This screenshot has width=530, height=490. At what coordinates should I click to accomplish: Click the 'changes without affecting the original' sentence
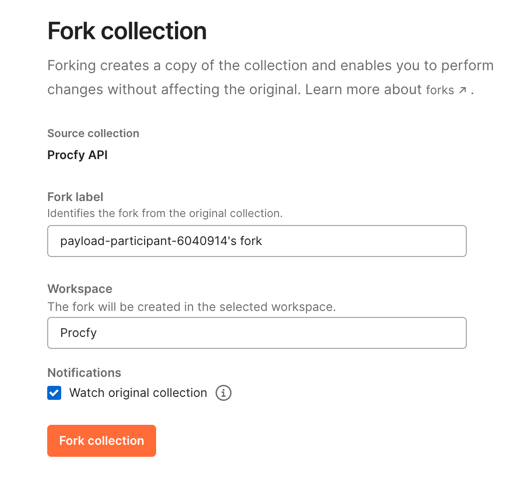click(x=174, y=90)
